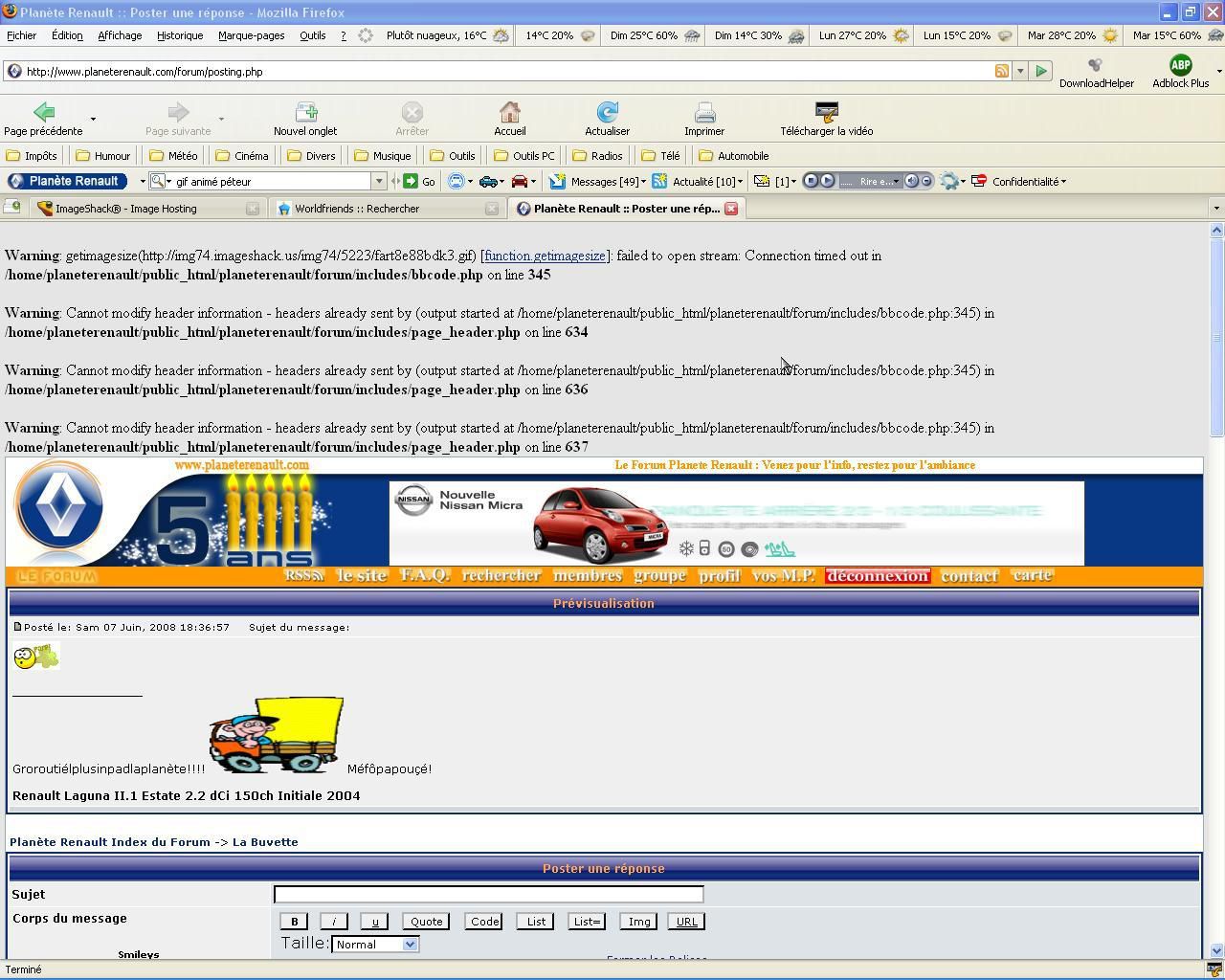1225x980 pixels.
Task: Click RSS feed icon in address bar
Action: [x=1002, y=71]
